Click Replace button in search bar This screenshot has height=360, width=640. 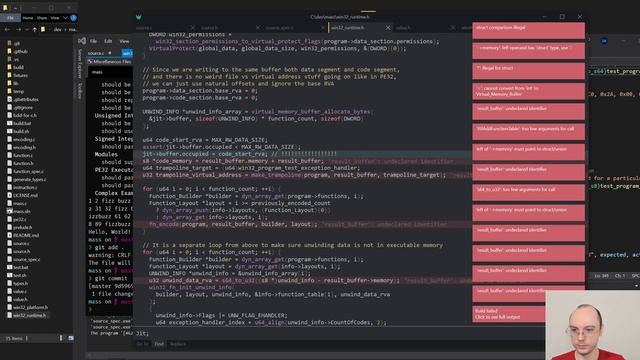(178, 344)
